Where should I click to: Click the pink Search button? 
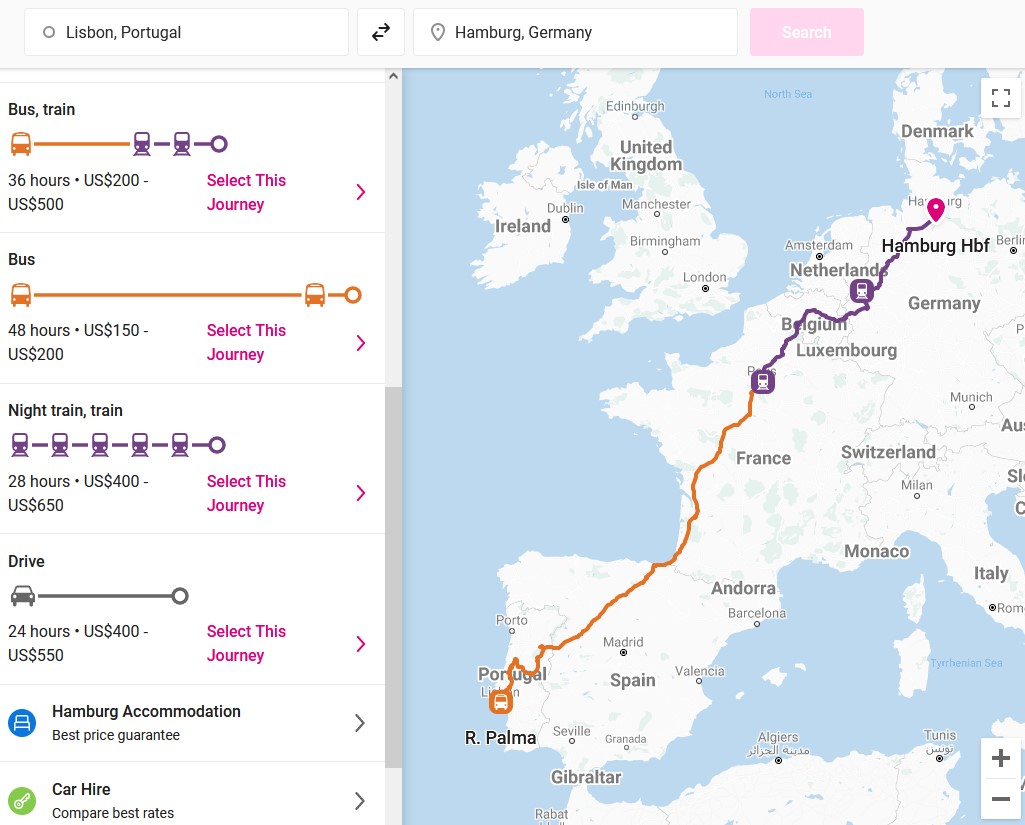coord(807,32)
